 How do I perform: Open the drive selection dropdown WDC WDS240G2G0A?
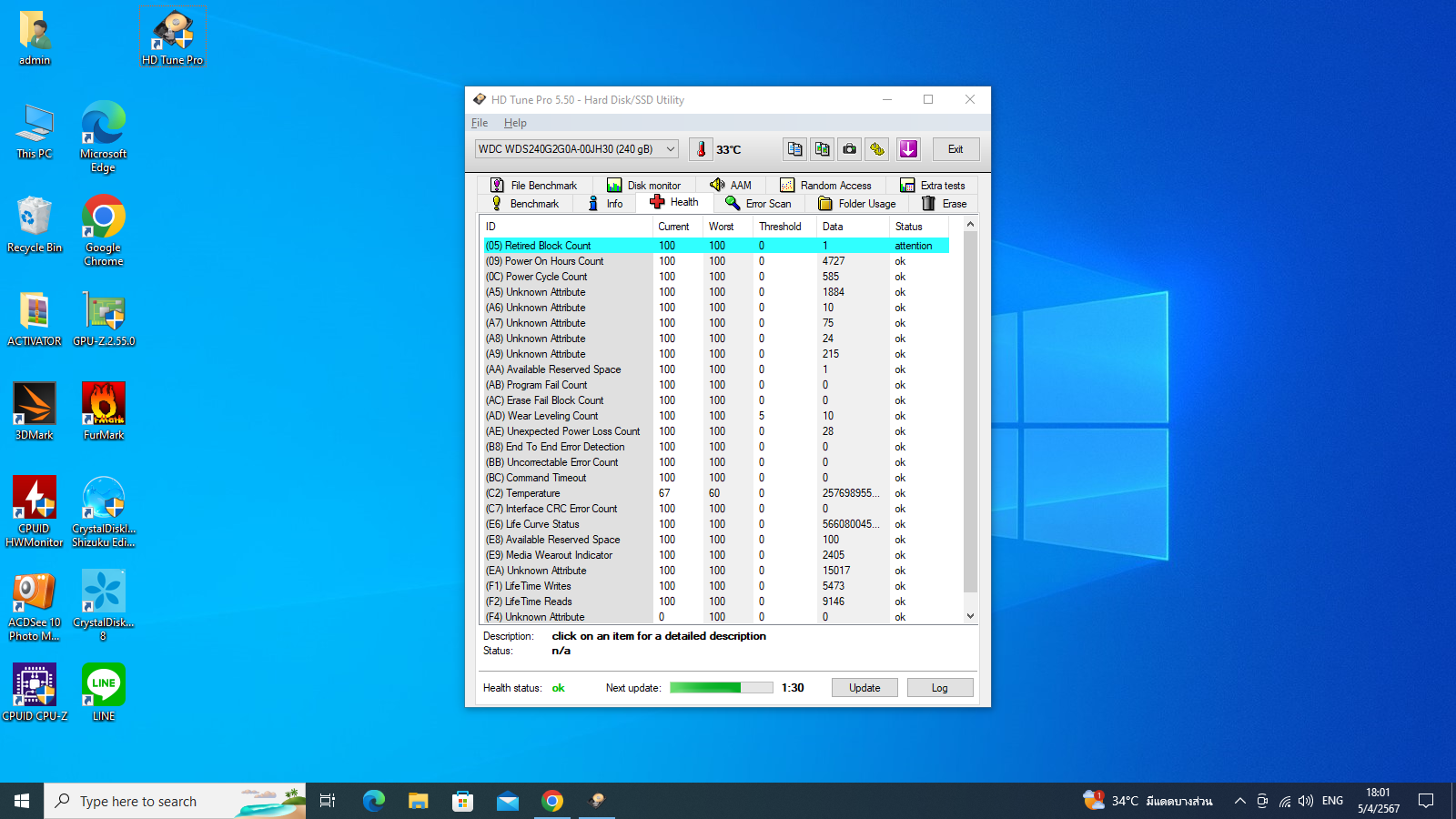pos(577,149)
